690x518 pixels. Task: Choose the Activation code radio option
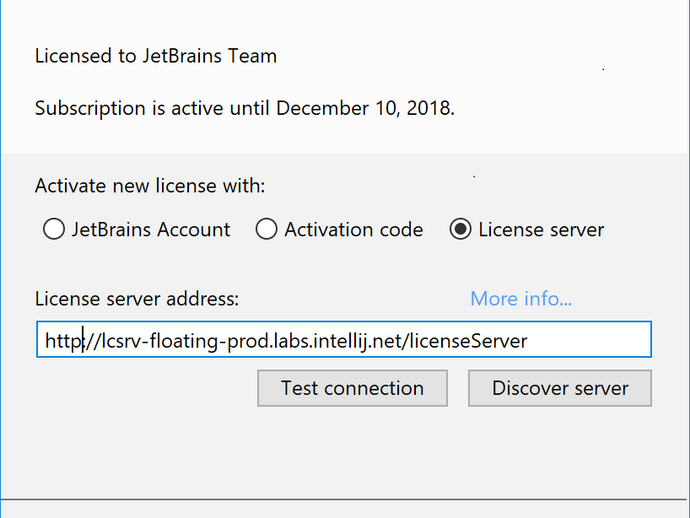[266, 229]
